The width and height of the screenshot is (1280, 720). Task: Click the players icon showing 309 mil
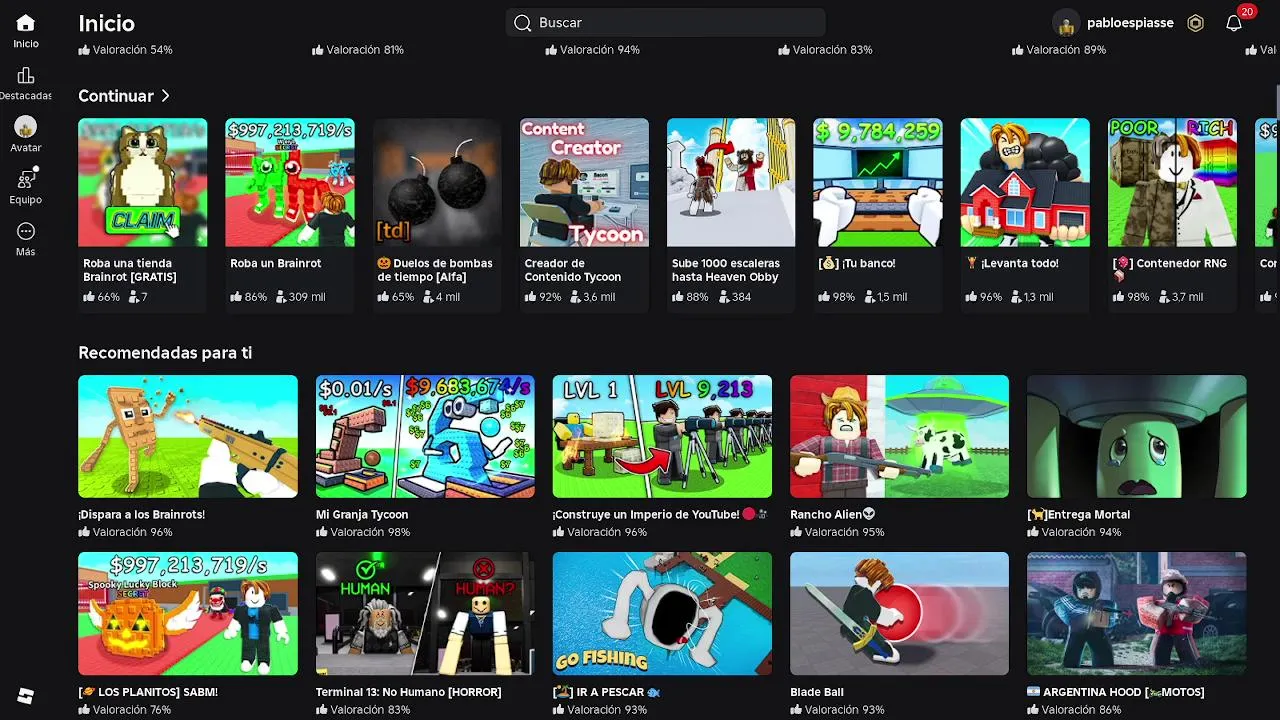[281, 297]
